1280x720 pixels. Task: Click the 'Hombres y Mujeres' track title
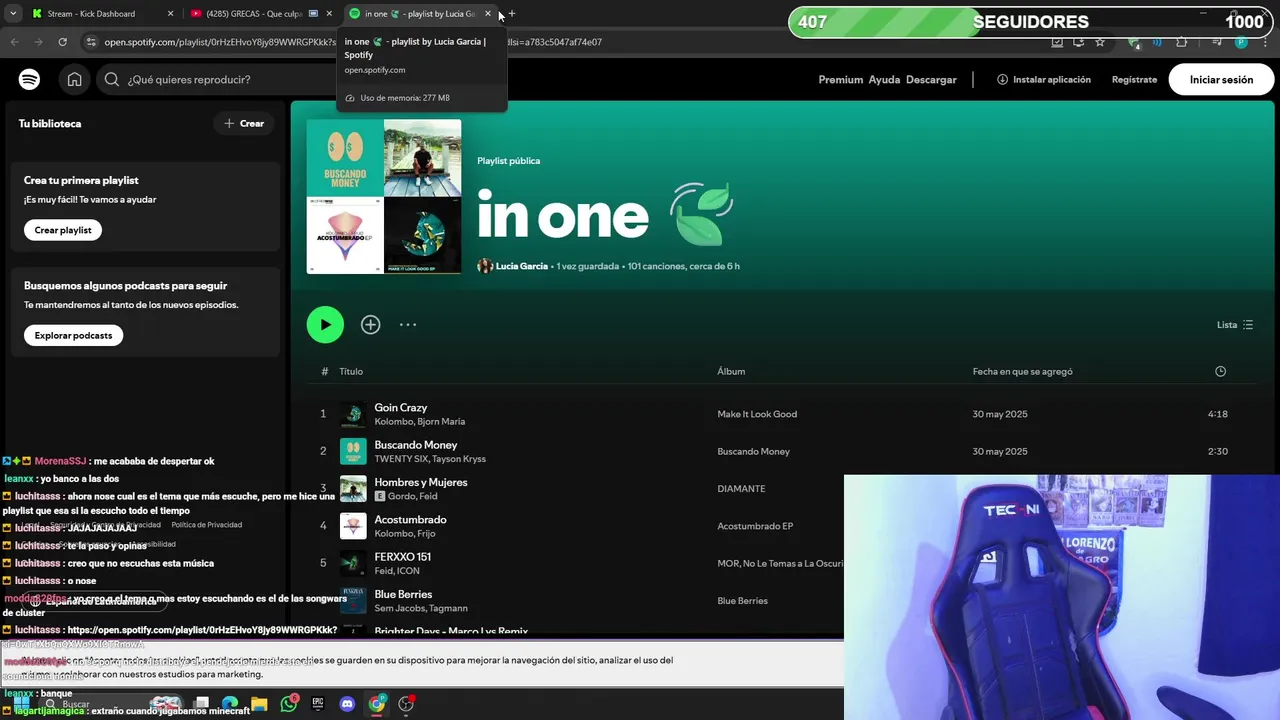coord(420,482)
